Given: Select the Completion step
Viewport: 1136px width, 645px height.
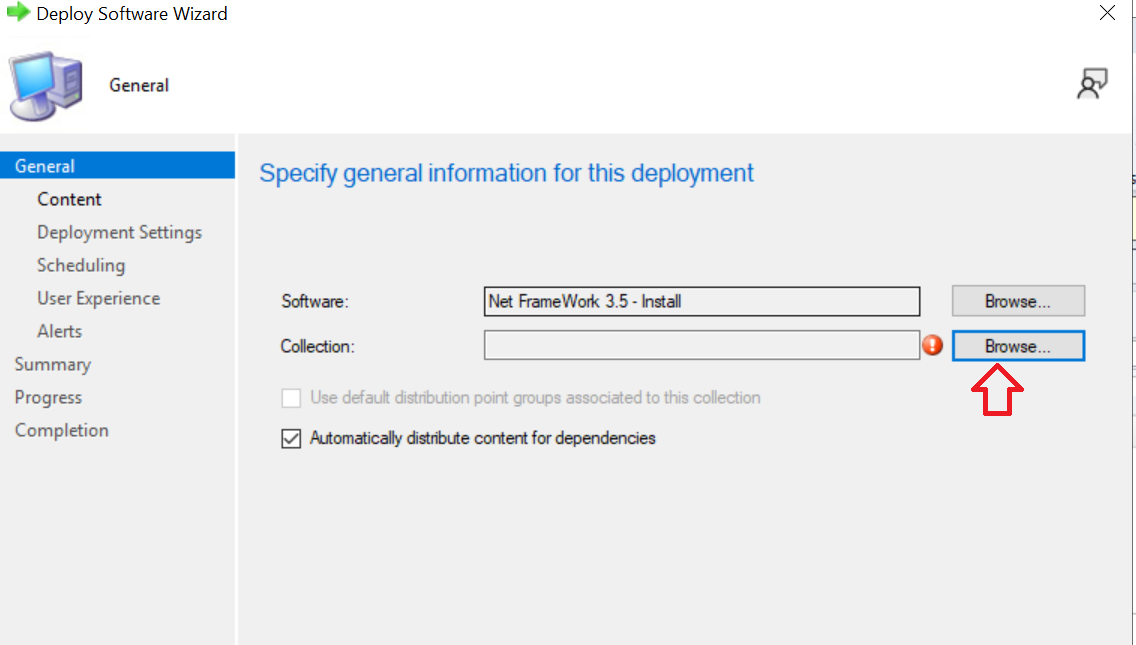Looking at the screenshot, I should (62, 429).
